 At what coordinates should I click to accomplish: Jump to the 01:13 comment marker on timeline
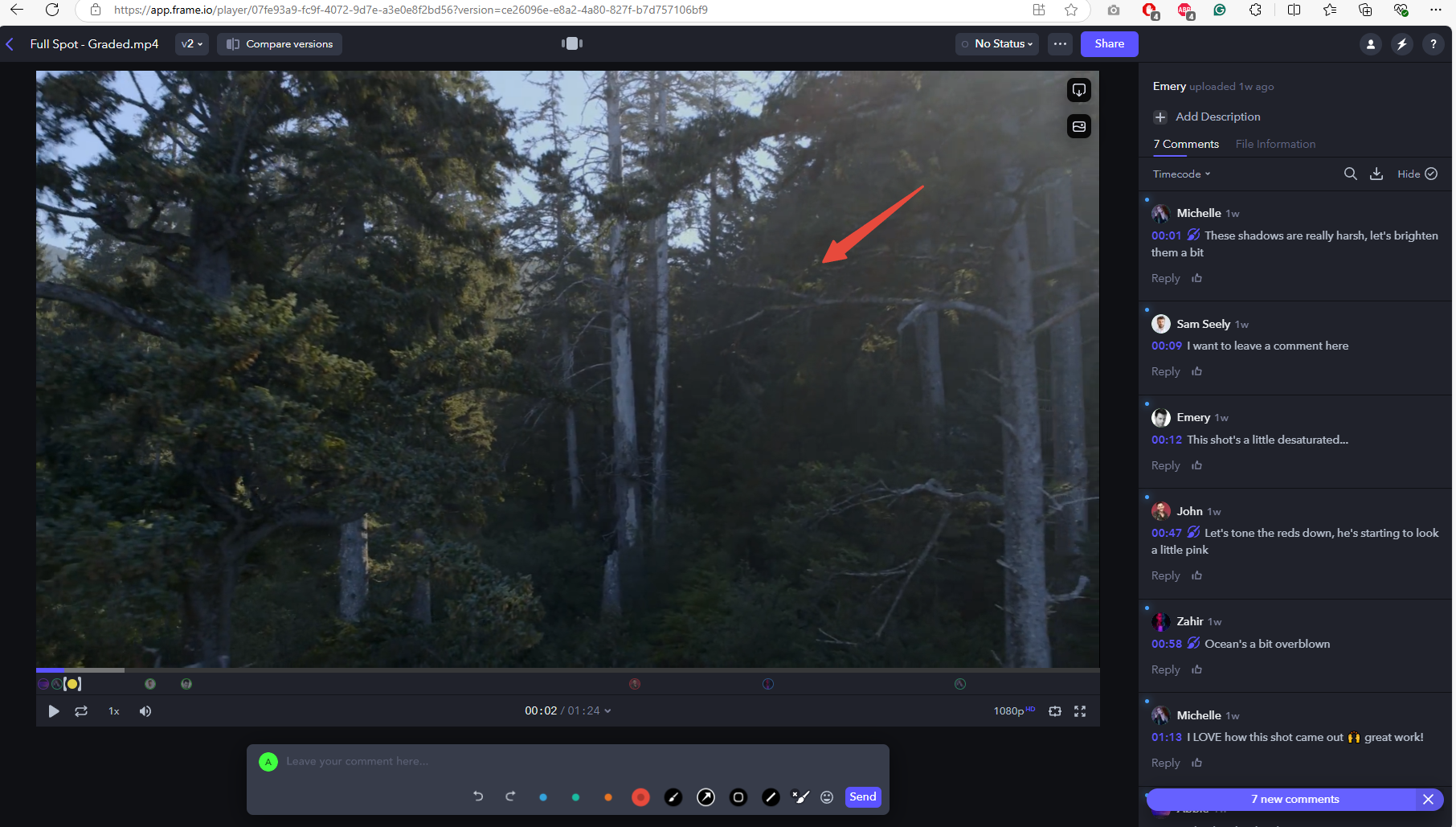pyautogui.click(x=960, y=684)
